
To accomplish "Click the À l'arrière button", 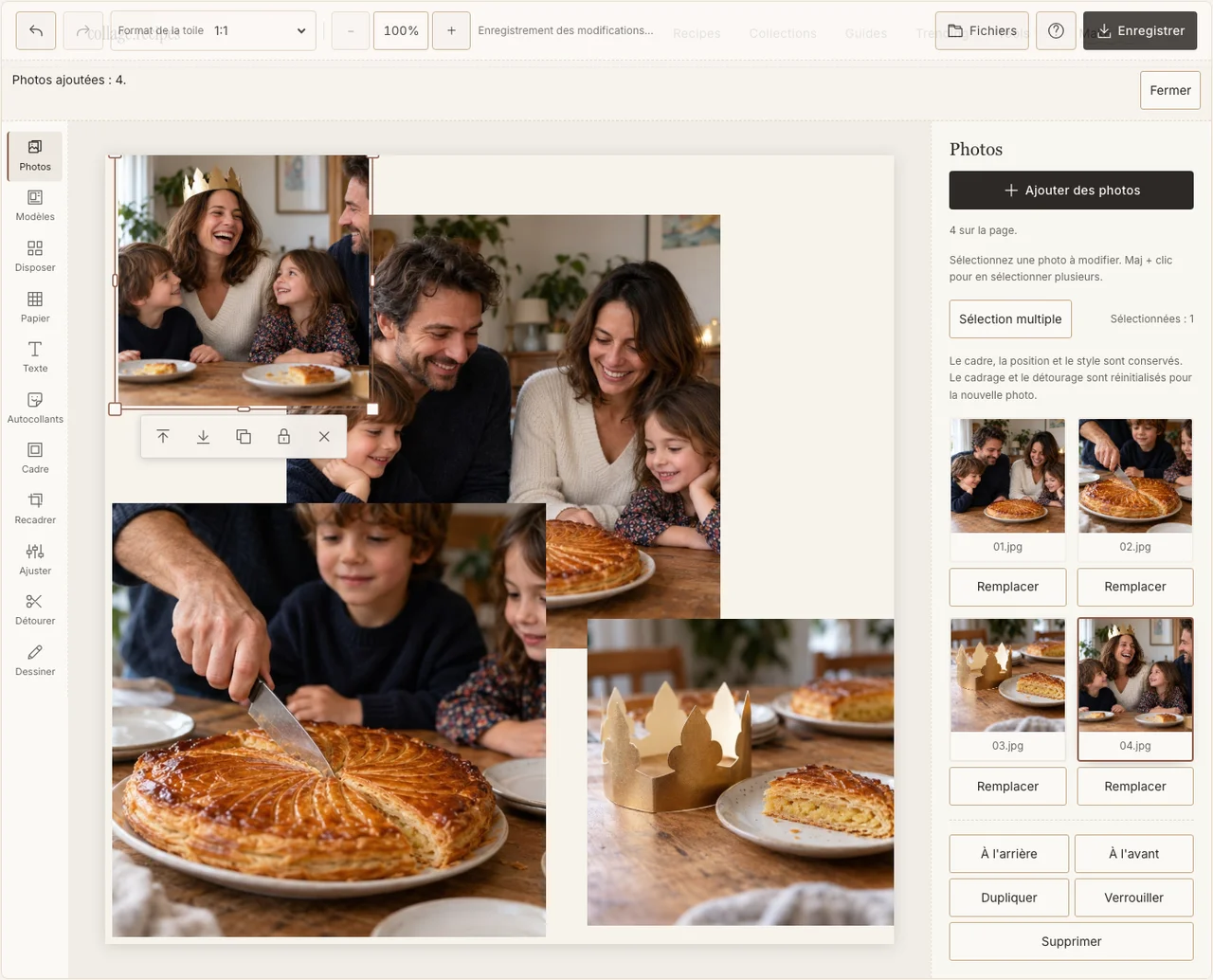I will (x=1009, y=854).
